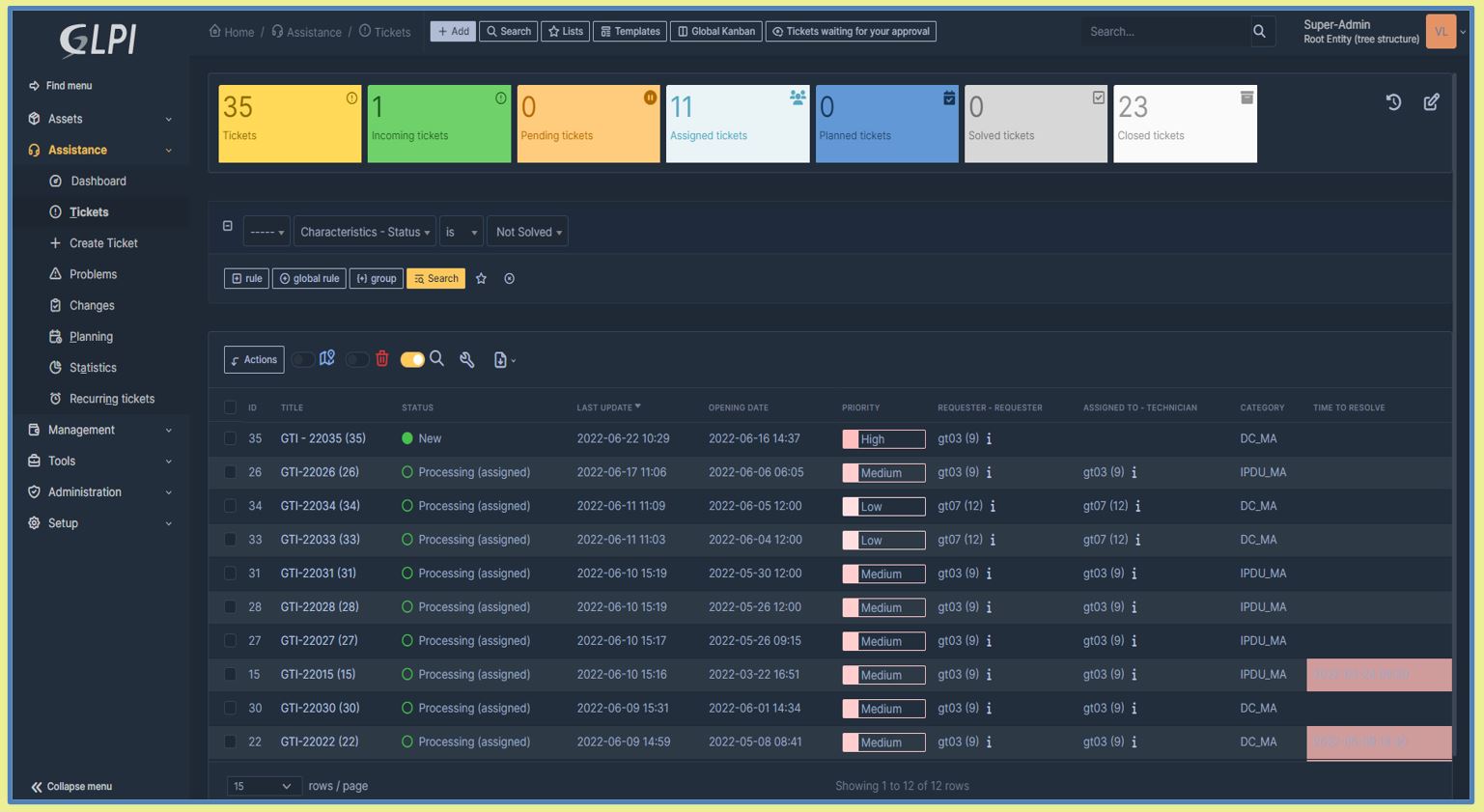
Task: Click the blank search circle-x icon
Action: pyautogui.click(x=509, y=279)
